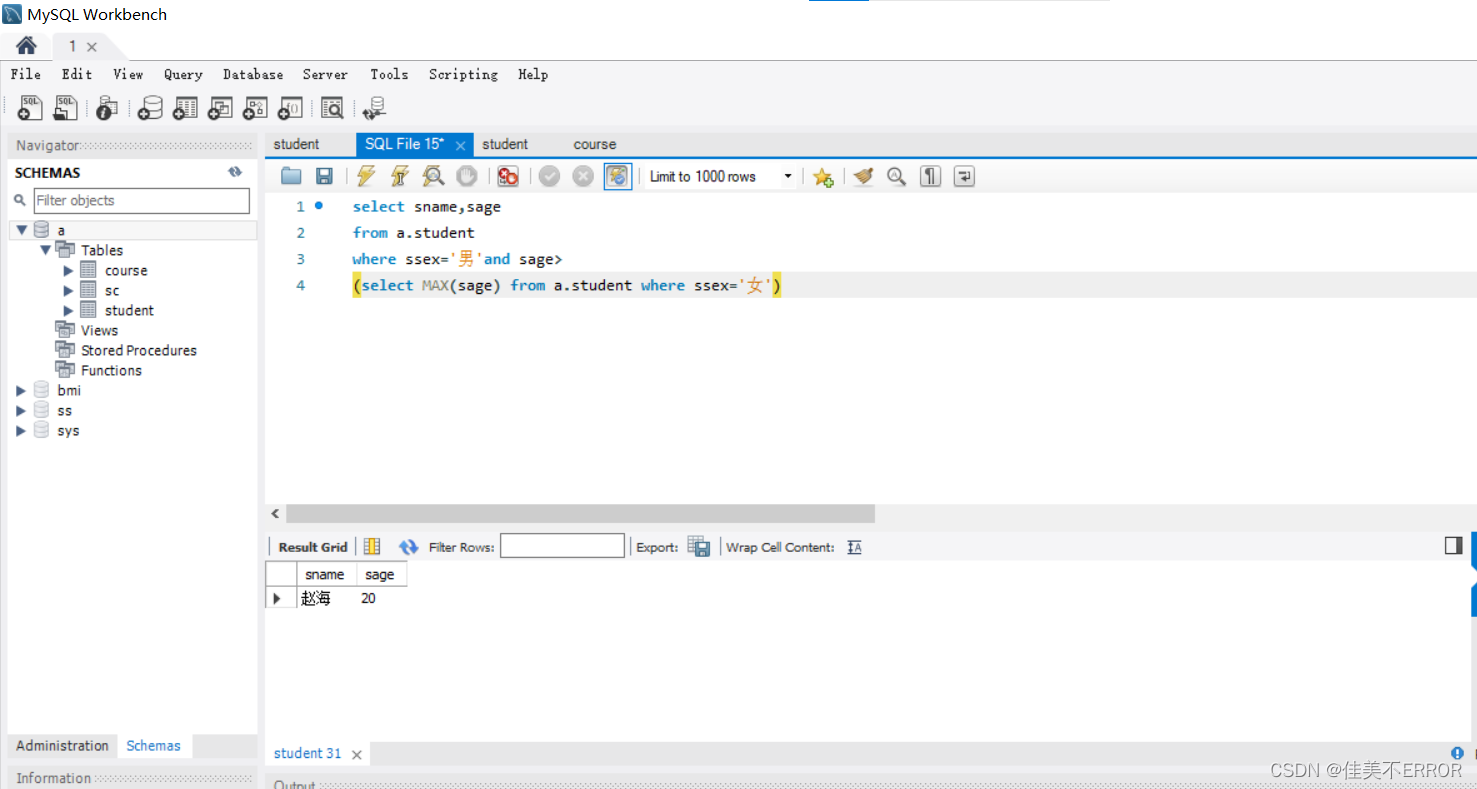Execute statement under cursor icon
1477x789 pixels.
(x=400, y=176)
